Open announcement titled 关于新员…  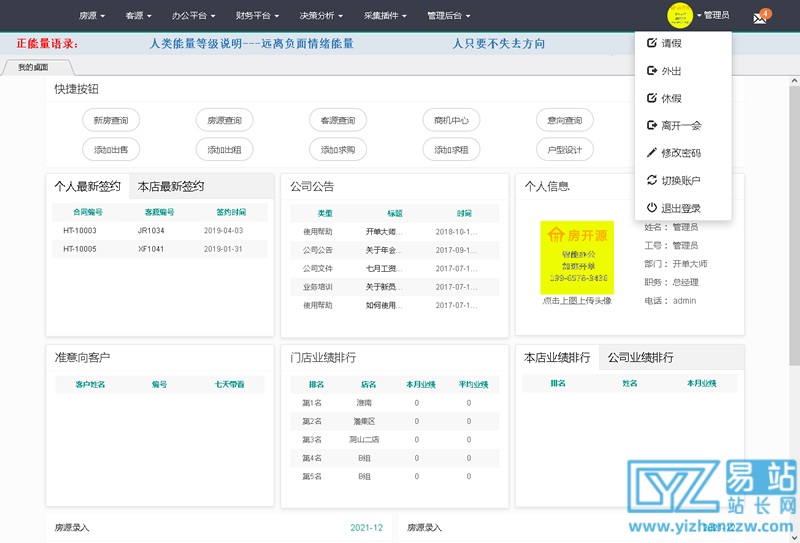(384, 287)
